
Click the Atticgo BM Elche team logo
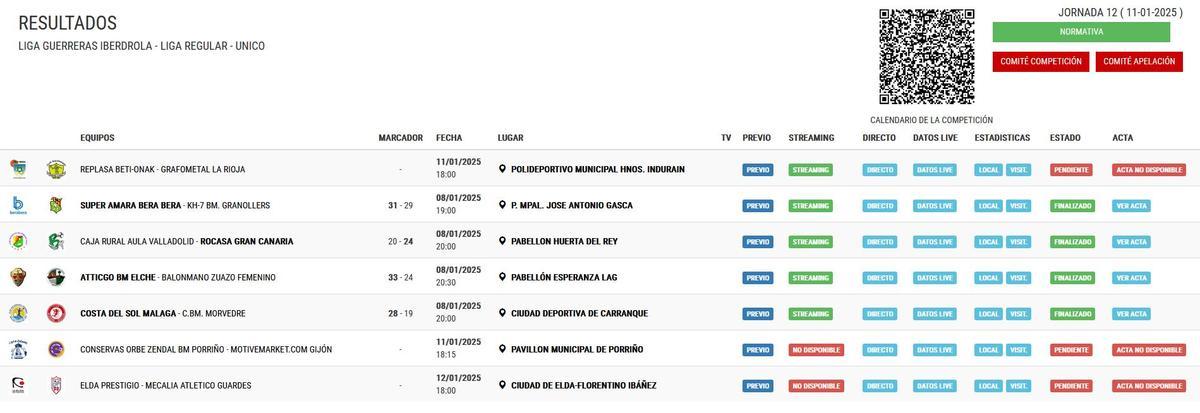(18, 277)
